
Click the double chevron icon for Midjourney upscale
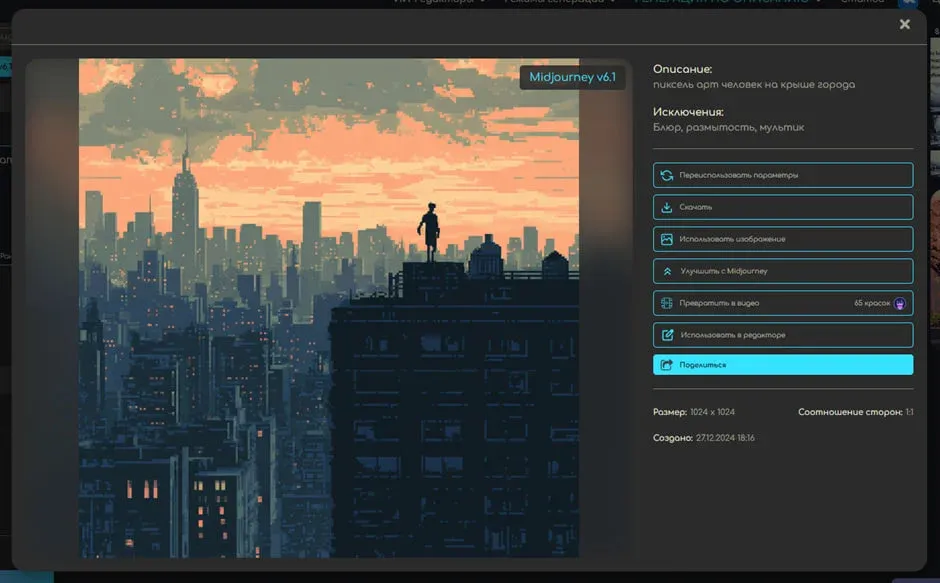click(667, 271)
